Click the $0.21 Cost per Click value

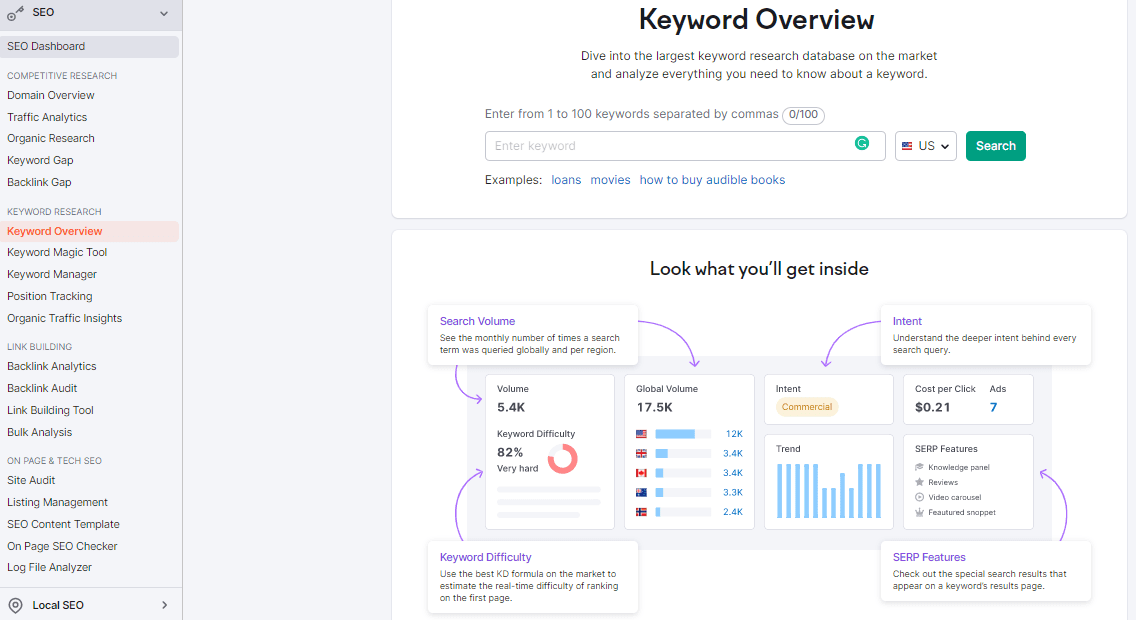click(932, 407)
